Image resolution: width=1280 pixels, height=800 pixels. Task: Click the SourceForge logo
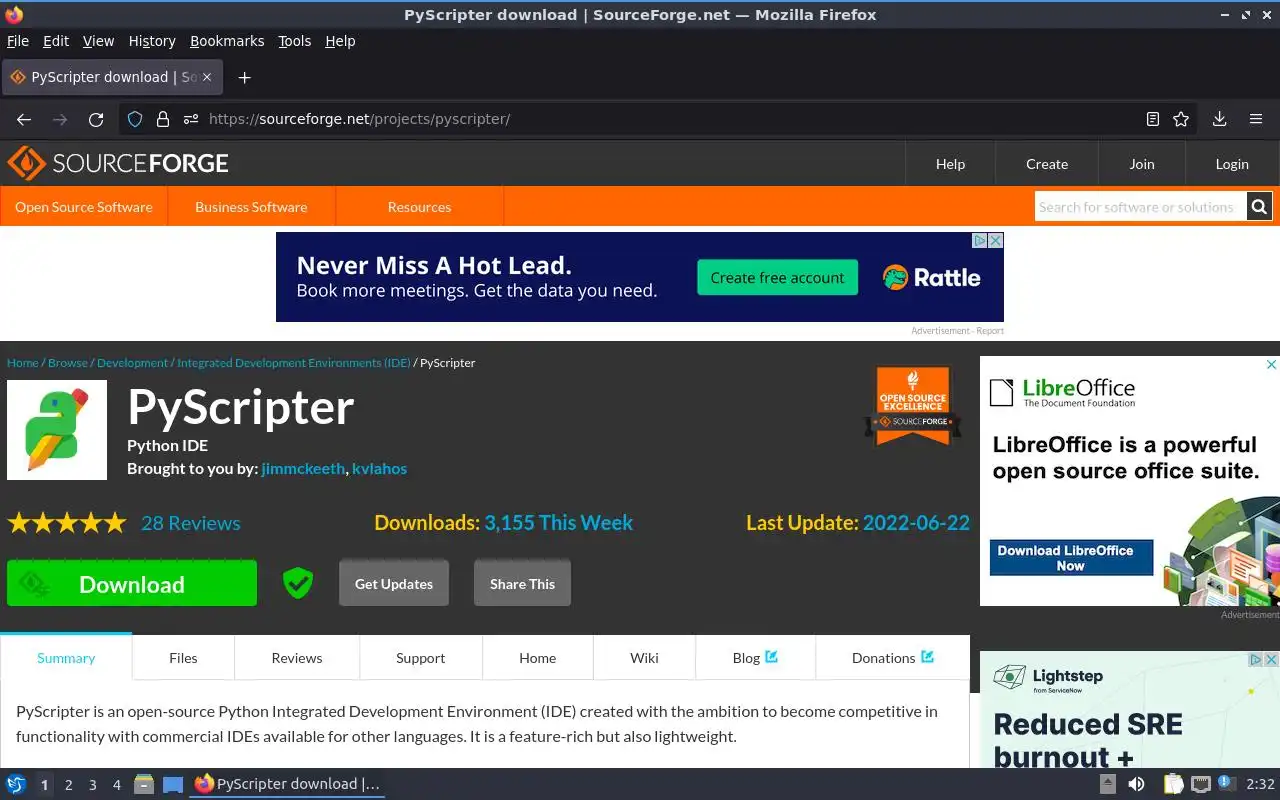point(118,163)
